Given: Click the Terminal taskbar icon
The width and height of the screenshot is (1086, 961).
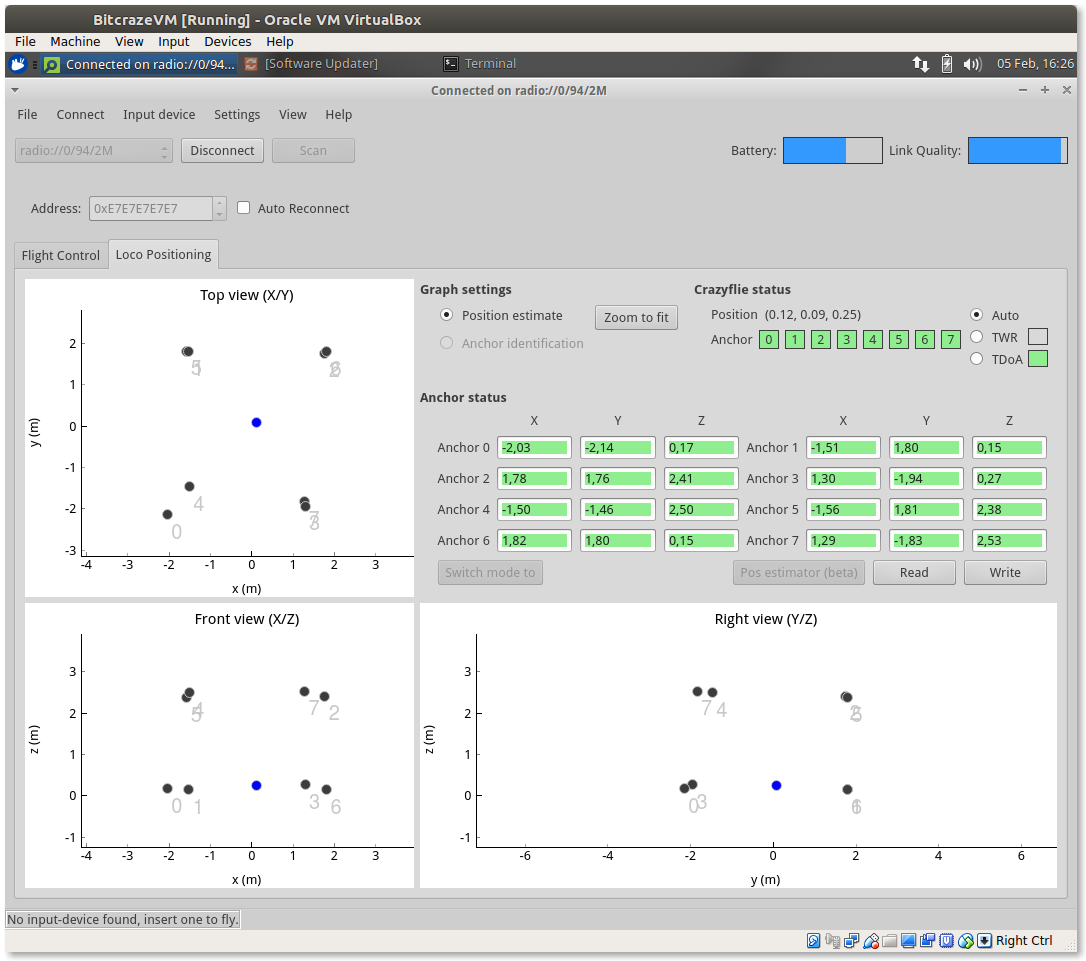Looking at the screenshot, I should pyautogui.click(x=451, y=64).
